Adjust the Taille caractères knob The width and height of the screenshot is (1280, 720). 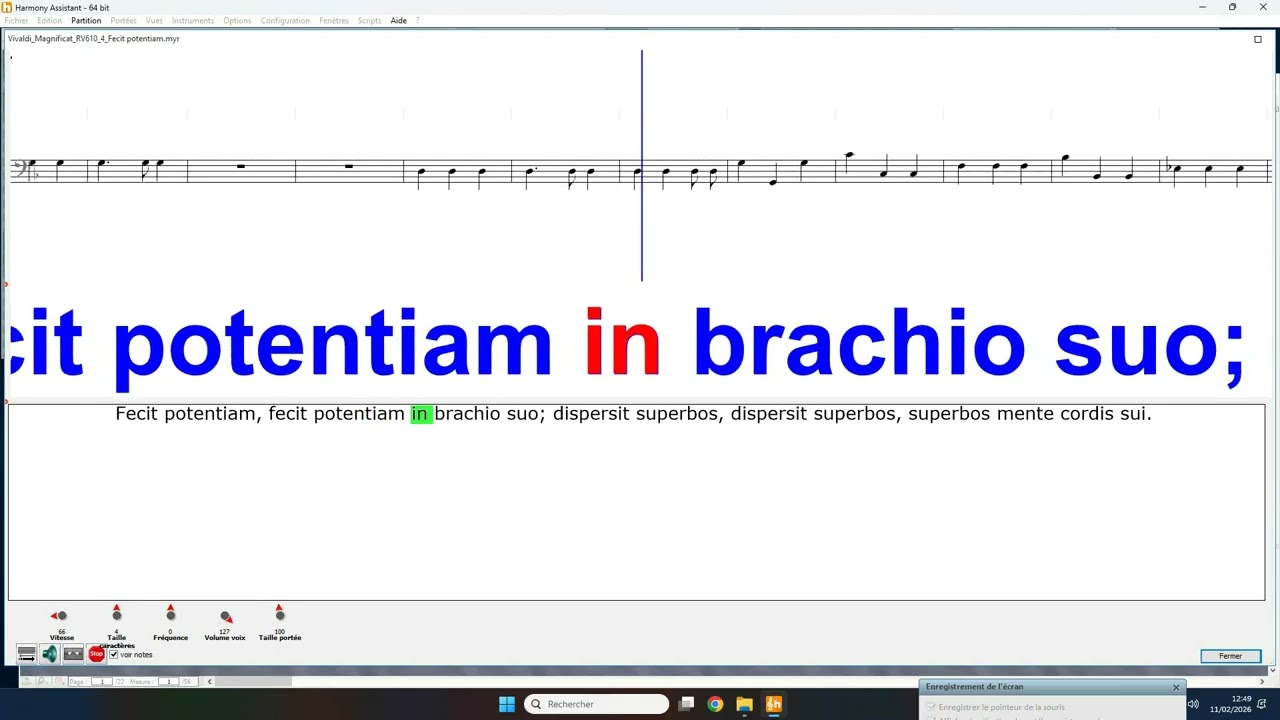pos(117,614)
